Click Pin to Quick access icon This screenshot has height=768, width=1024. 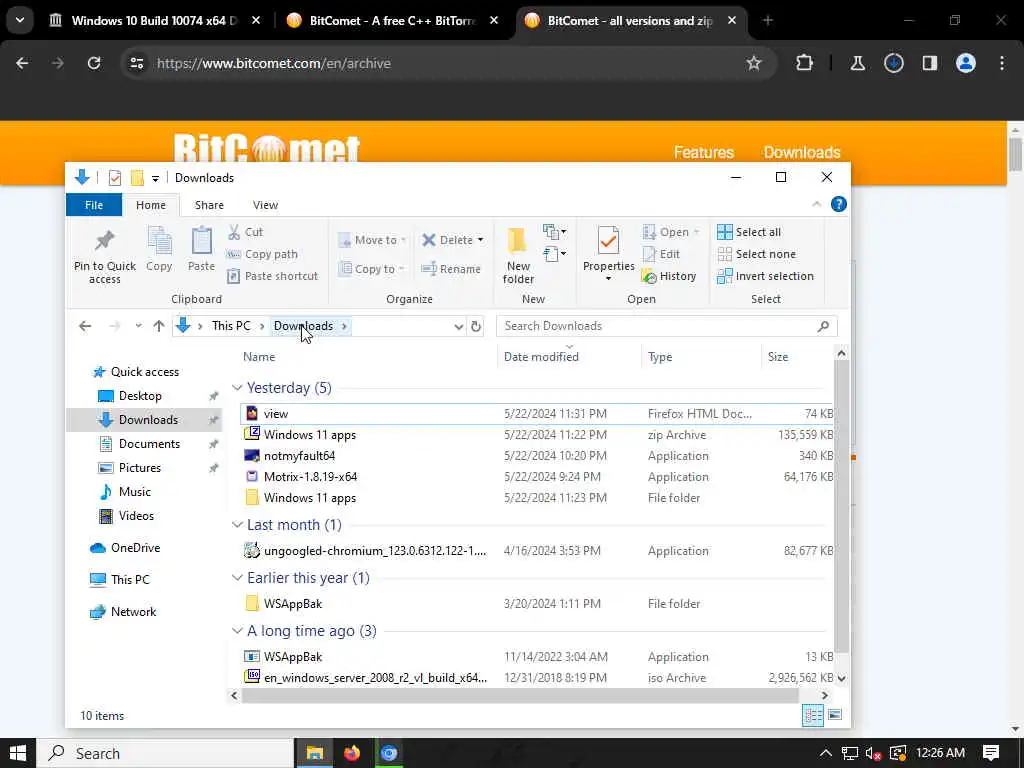click(104, 257)
